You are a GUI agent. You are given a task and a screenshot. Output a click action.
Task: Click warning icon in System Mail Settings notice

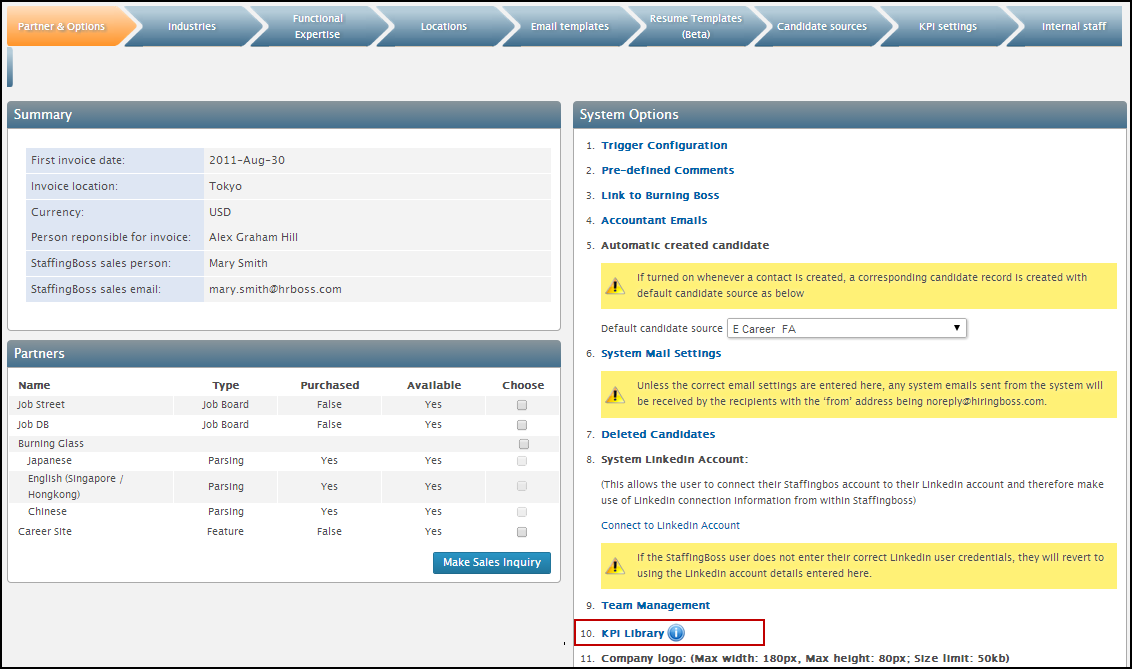click(x=615, y=394)
